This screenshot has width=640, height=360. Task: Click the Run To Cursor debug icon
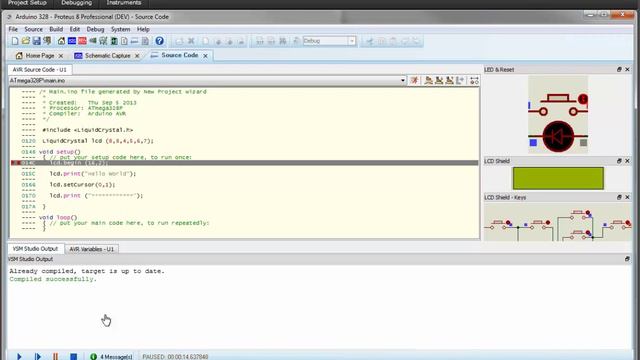click(460, 80)
